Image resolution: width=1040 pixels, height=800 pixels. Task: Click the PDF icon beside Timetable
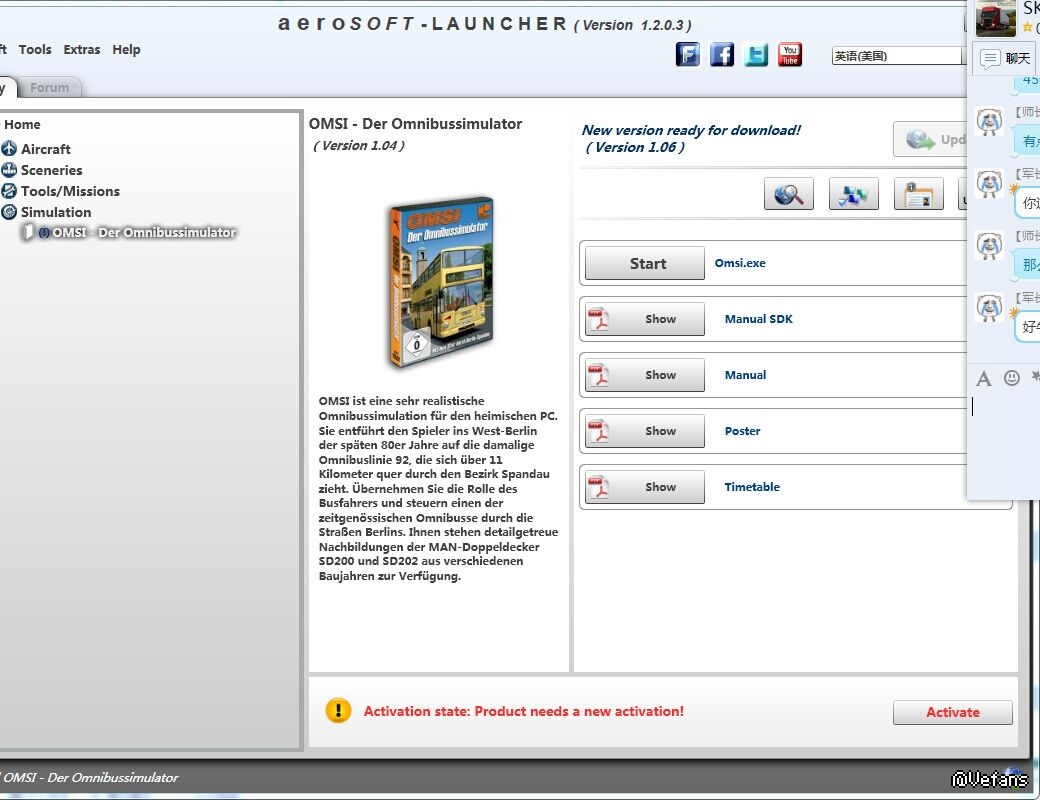[x=599, y=487]
